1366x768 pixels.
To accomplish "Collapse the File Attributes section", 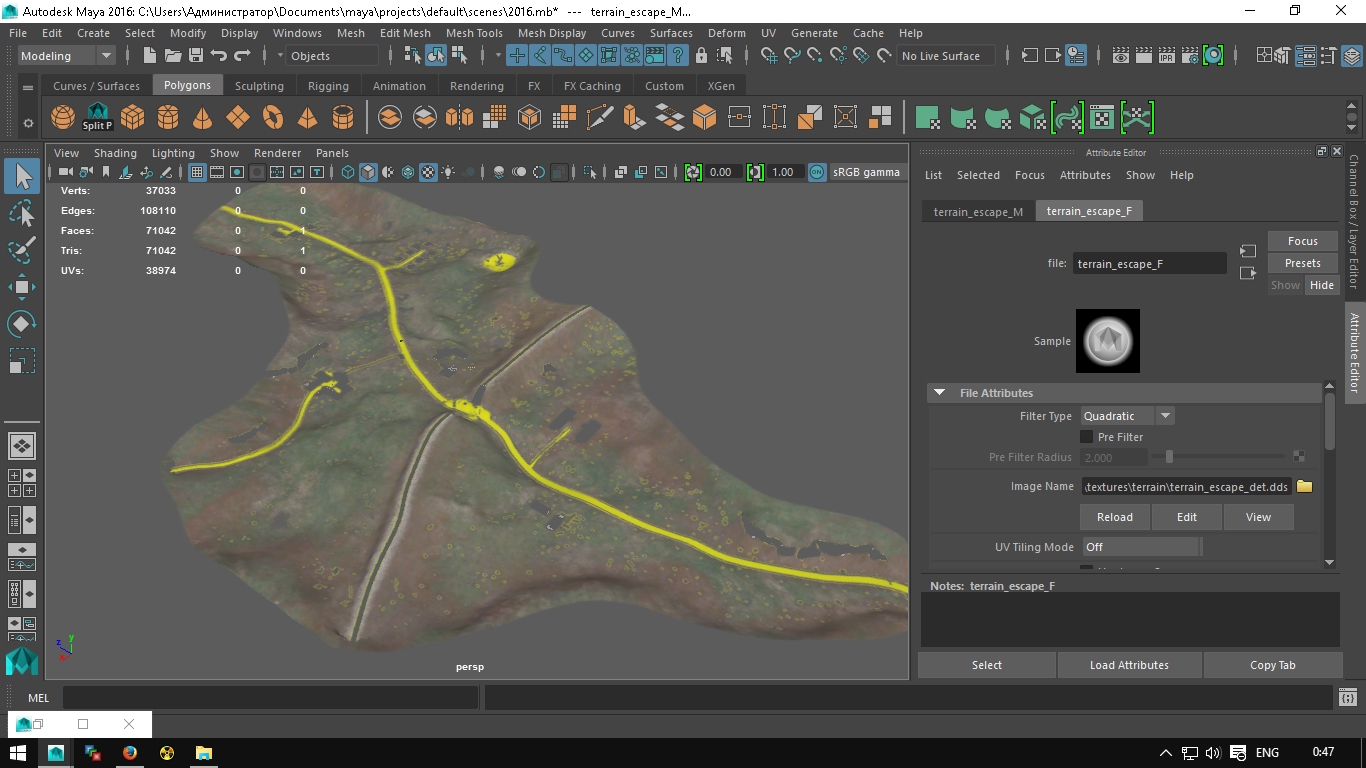I will click(939, 393).
